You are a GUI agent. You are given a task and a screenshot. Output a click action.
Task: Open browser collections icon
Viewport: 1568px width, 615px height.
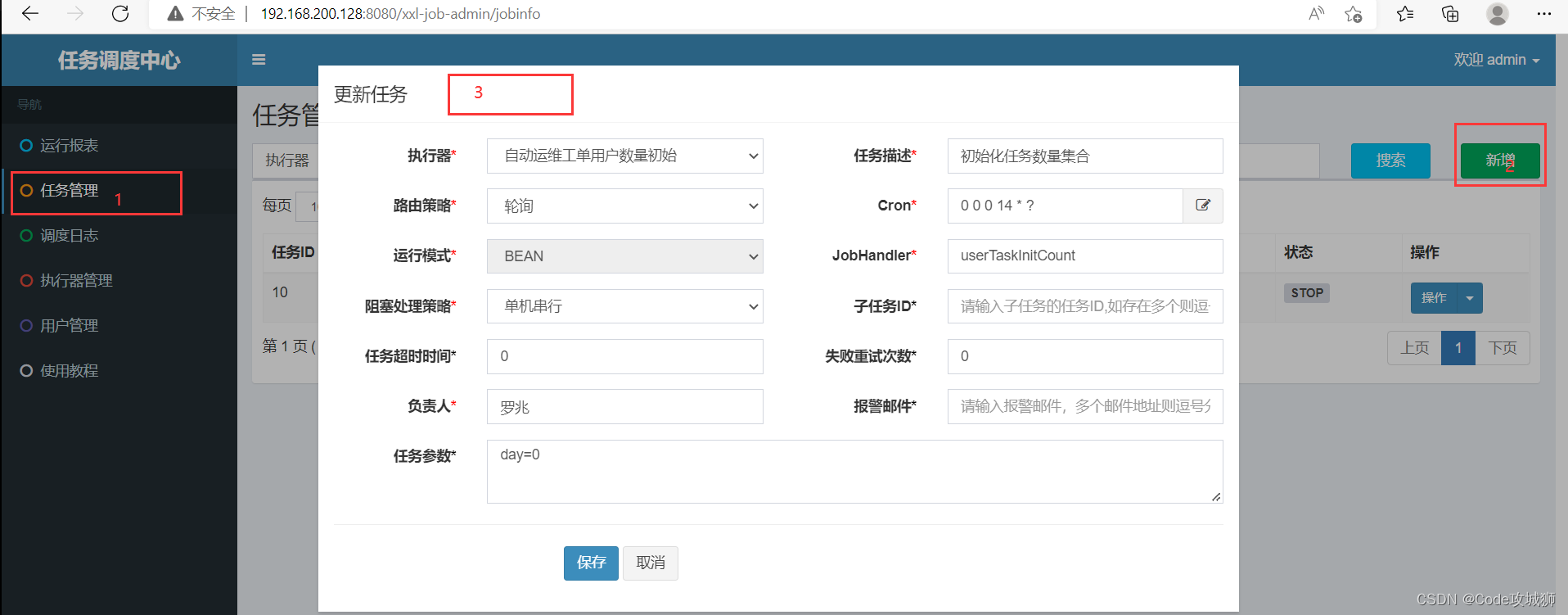point(1450,14)
